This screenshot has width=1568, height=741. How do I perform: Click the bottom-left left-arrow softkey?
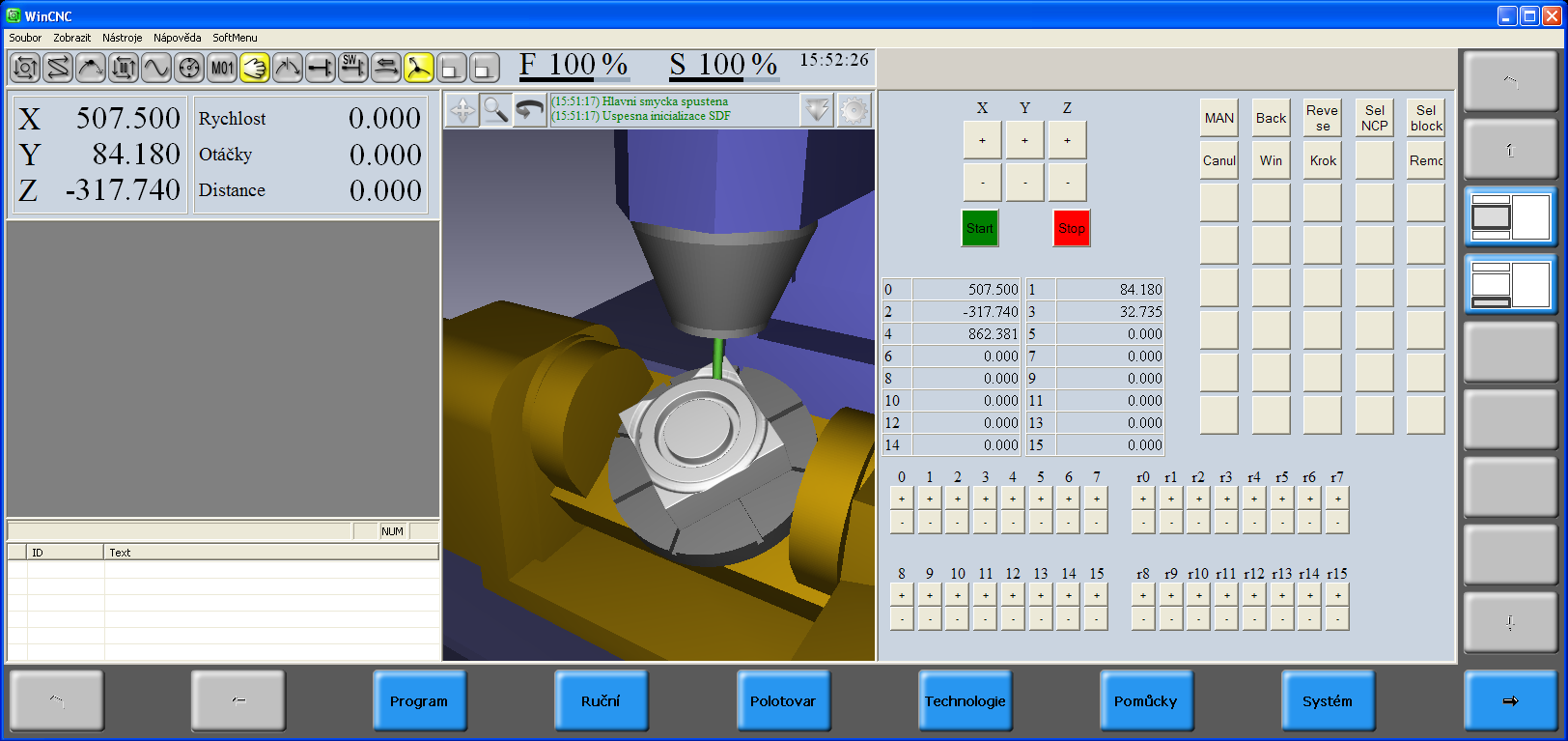[x=238, y=700]
